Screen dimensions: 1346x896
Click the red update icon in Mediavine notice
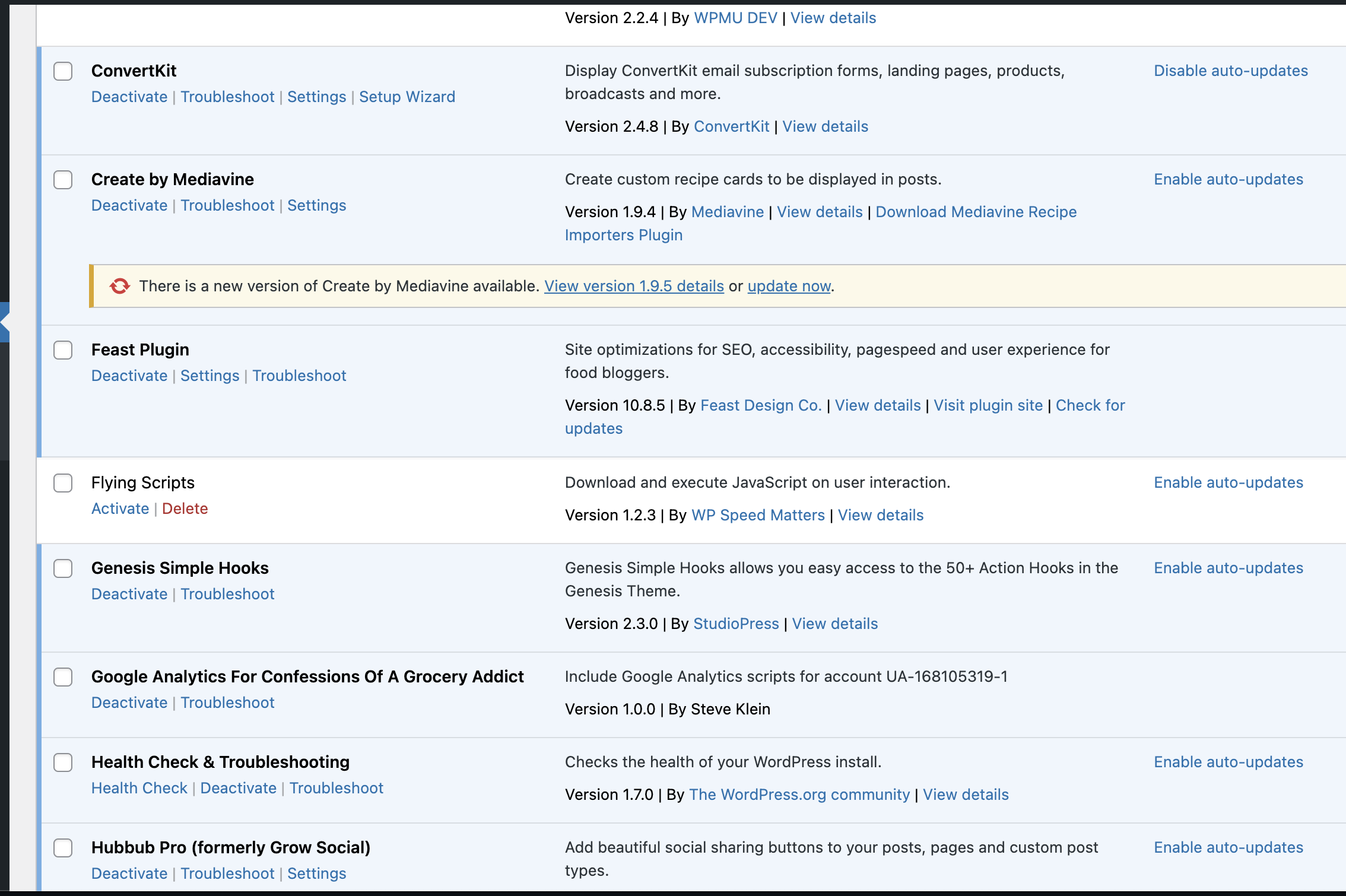click(119, 286)
